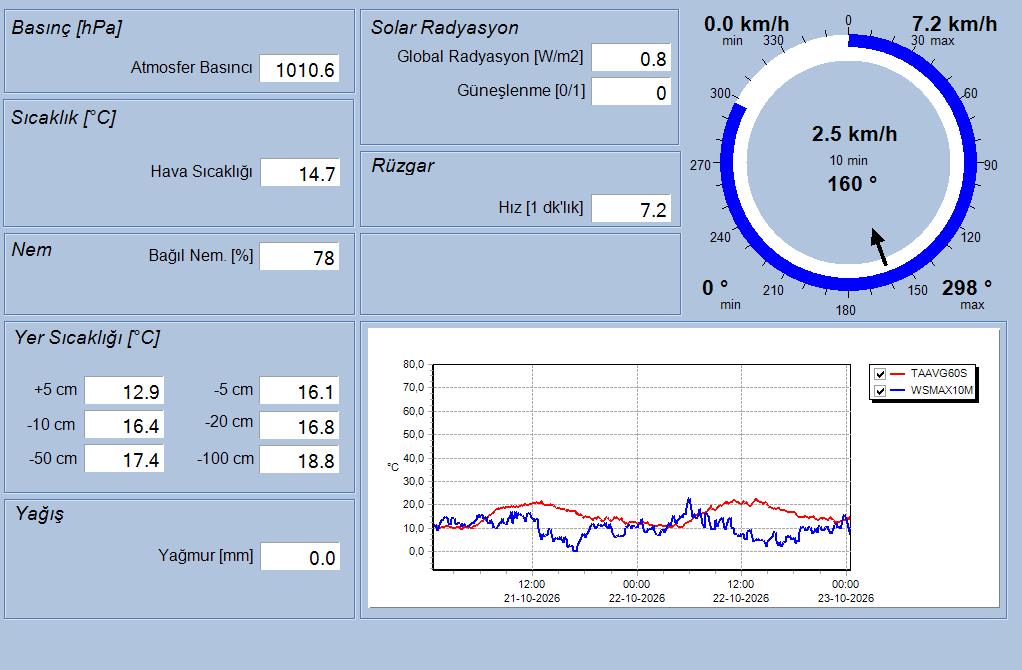The width and height of the screenshot is (1022, 670).
Task: Click the 270 degree mark on compass
Action: [x=700, y=166]
